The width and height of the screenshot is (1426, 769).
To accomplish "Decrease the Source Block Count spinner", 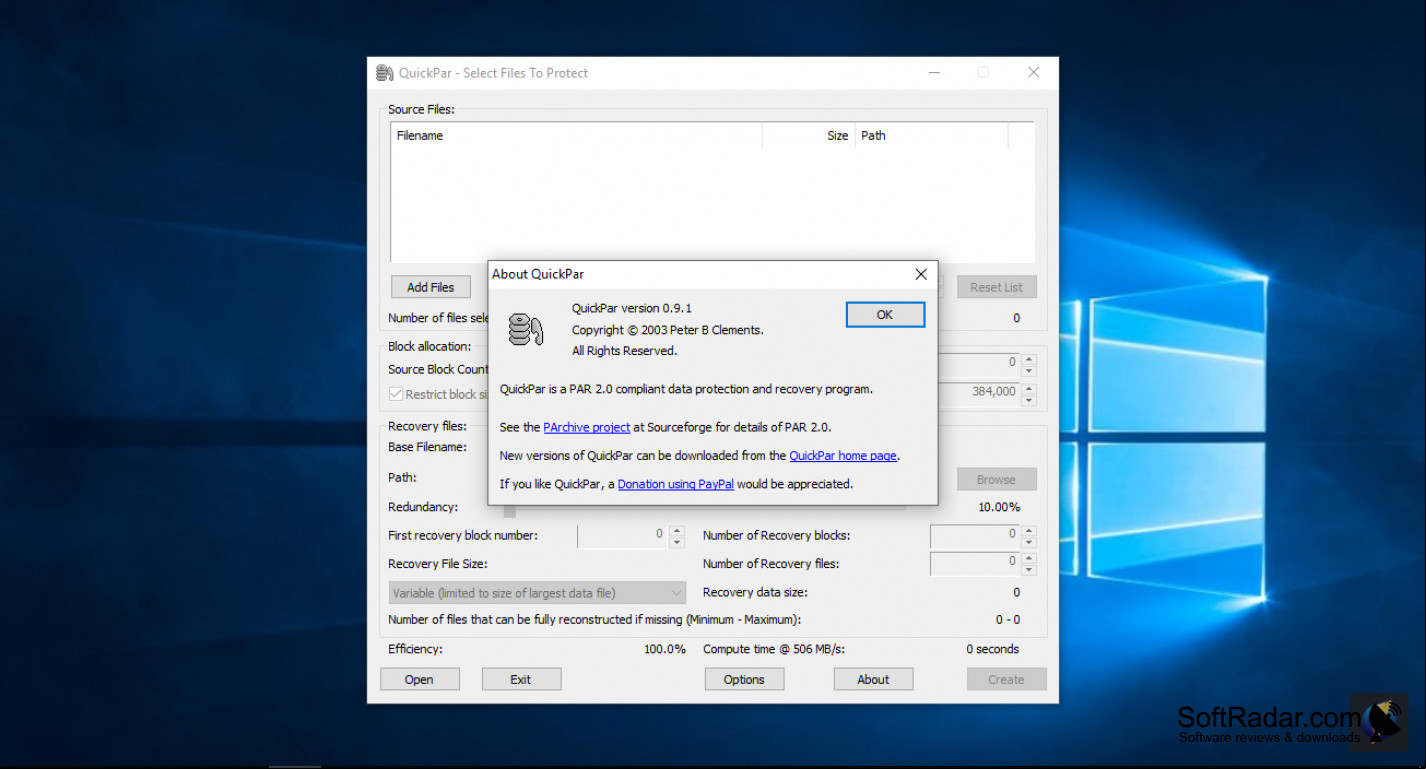I will [1029, 371].
